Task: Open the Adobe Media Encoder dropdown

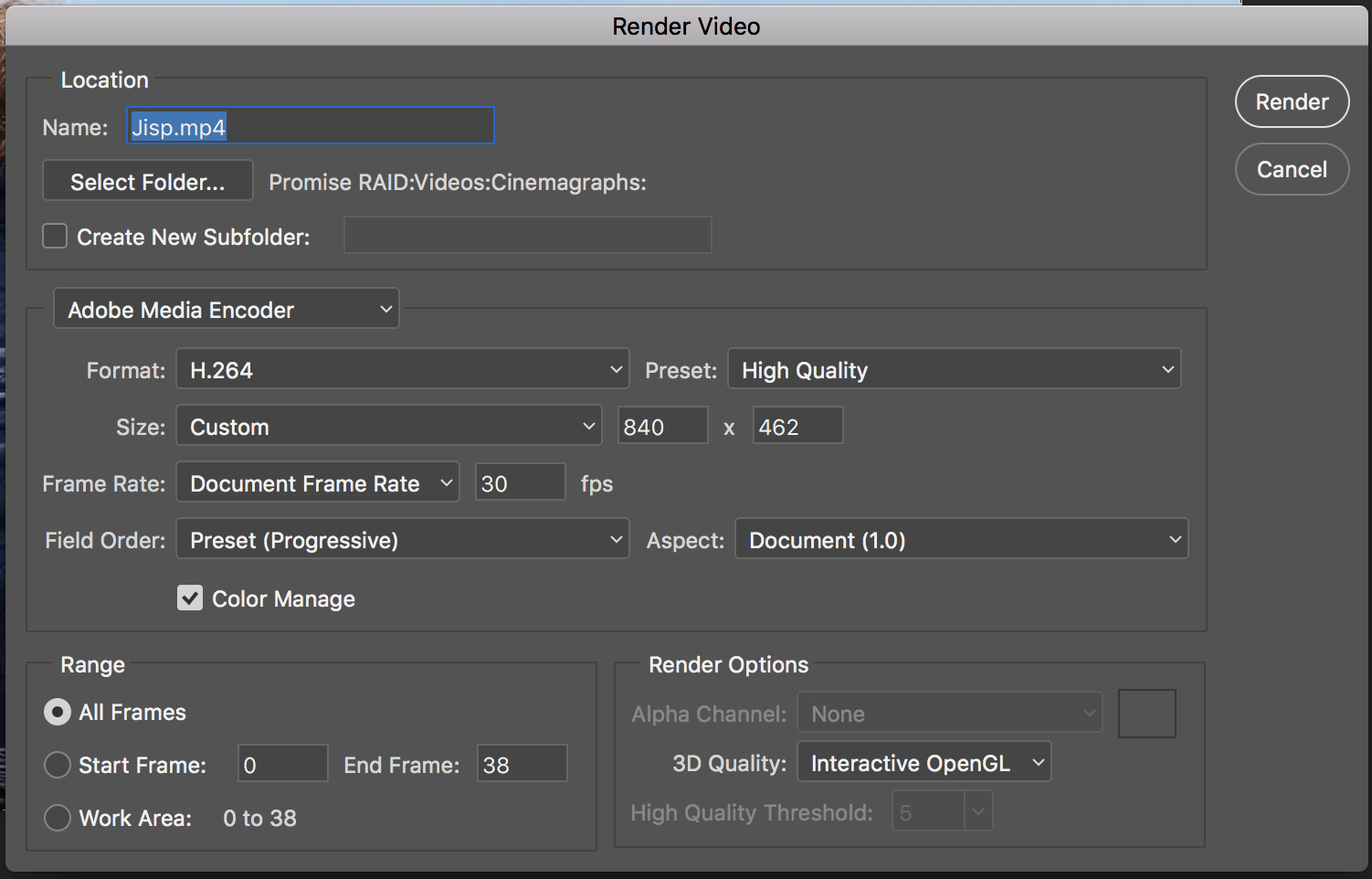Action: [x=227, y=310]
